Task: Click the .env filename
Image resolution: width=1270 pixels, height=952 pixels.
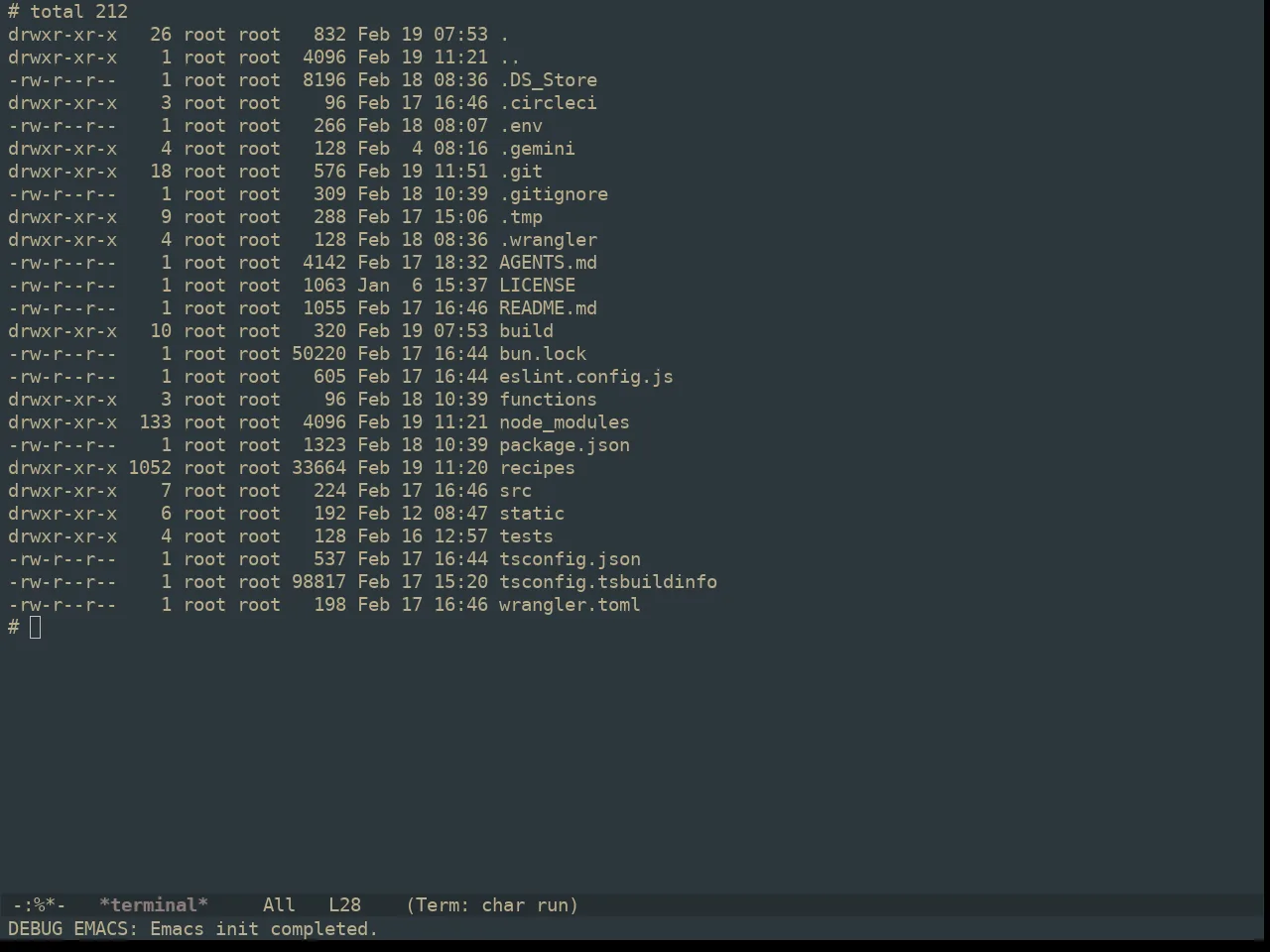Action: (521, 126)
